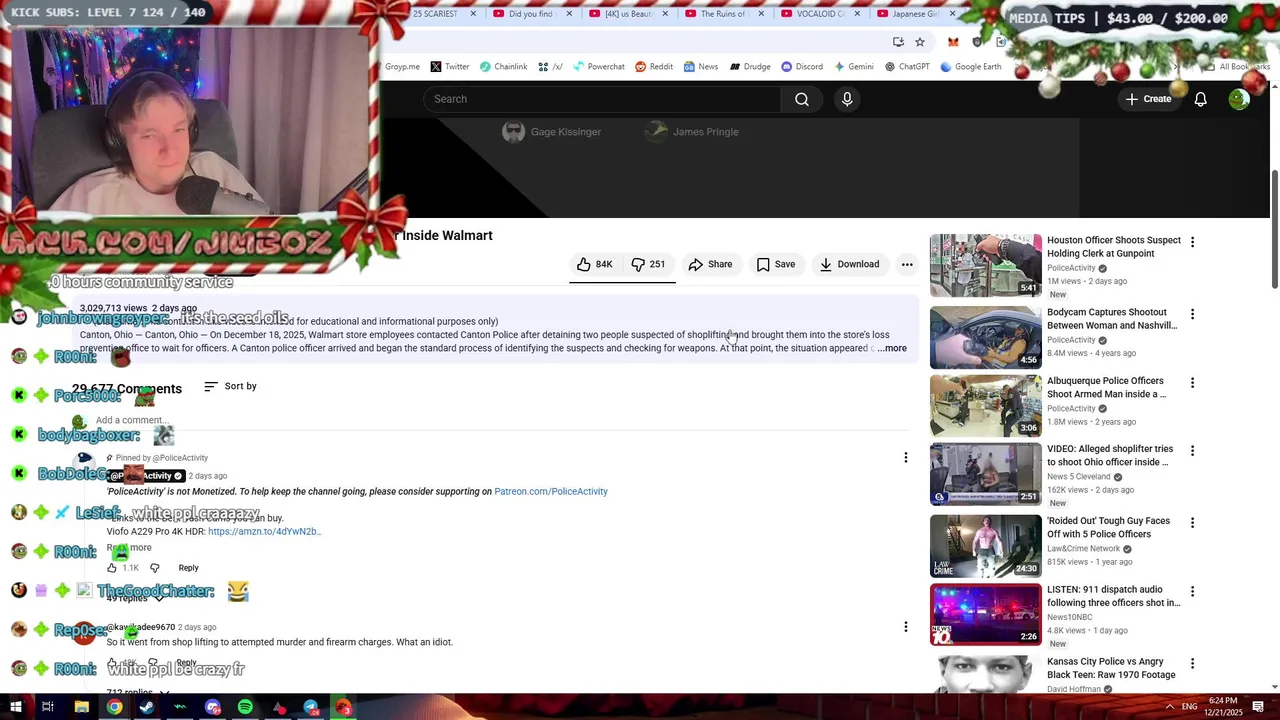Viewport: 1280px width, 720px height.
Task: Open options for Kansas City Police video
Action: coord(1192,664)
